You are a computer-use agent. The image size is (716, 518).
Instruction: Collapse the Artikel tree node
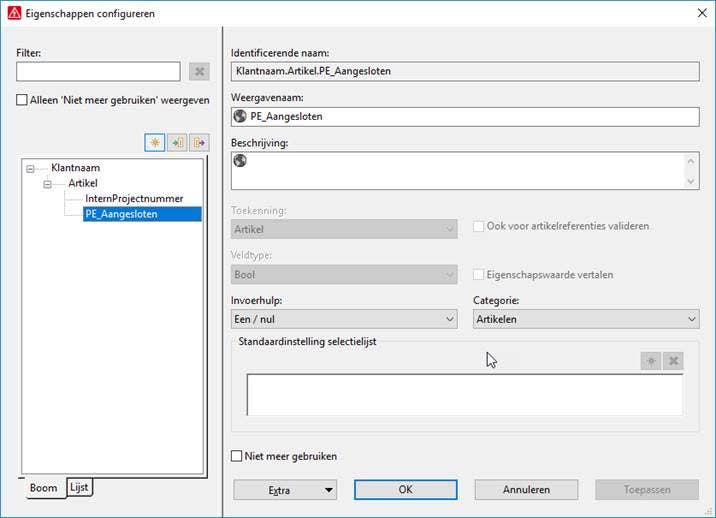47,184
